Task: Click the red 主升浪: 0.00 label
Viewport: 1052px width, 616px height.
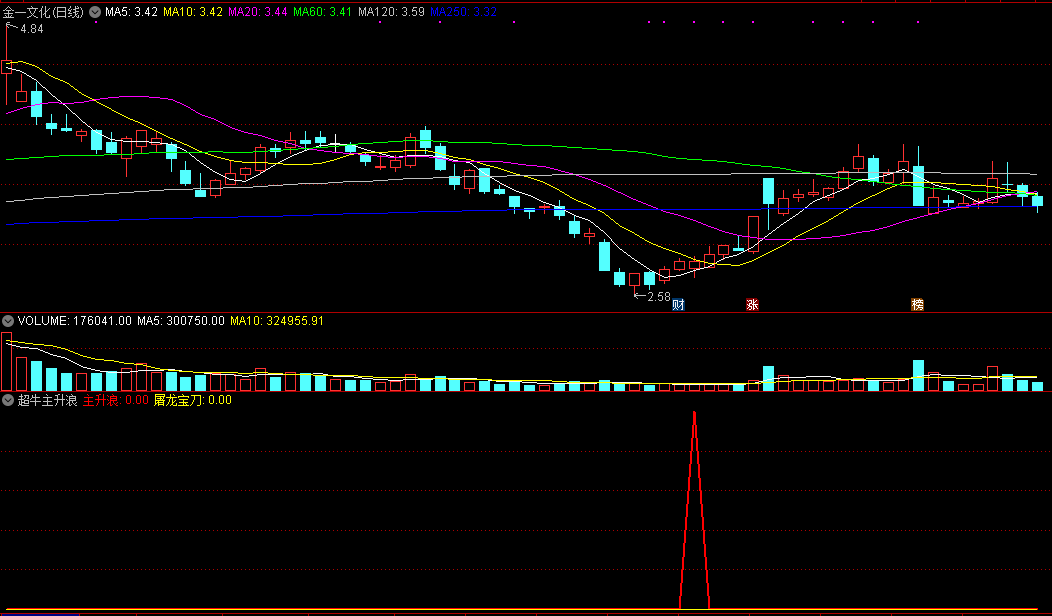Action: [x=115, y=401]
